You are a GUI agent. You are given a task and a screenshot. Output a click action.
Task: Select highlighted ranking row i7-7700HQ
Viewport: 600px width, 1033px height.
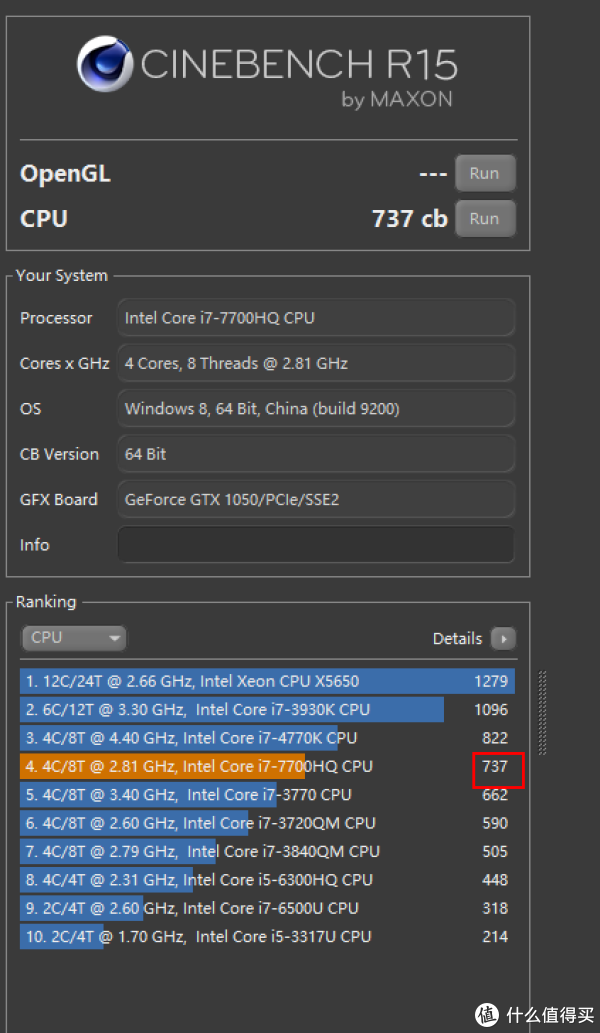click(267, 766)
